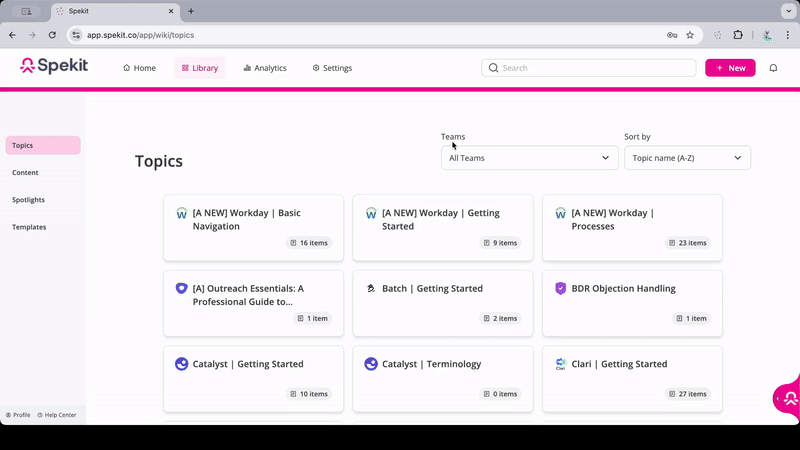Click the Clari Getting Started icon
The width and height of the screenshot is (800, 450).
(x=560, y=364)
